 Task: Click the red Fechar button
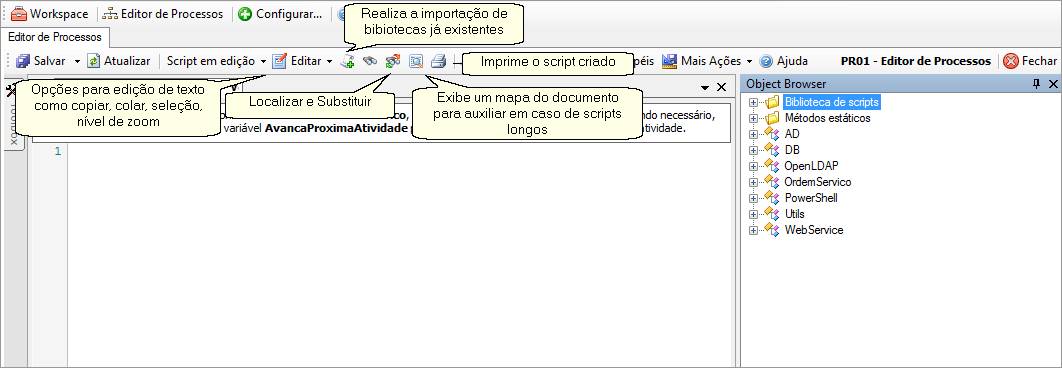pyautogui.click(x=1030, y=61)
